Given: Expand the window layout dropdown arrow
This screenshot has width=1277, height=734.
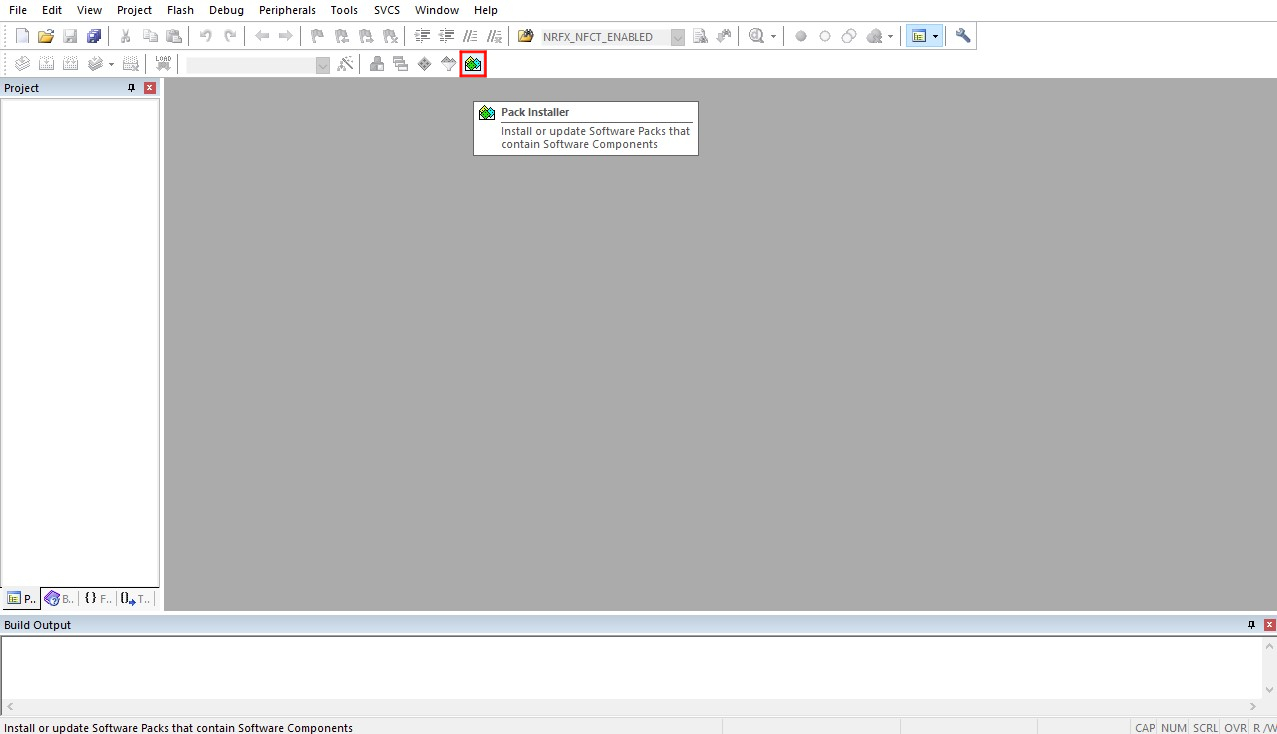Looking at the screenshot, I should (x=935, y=36).
